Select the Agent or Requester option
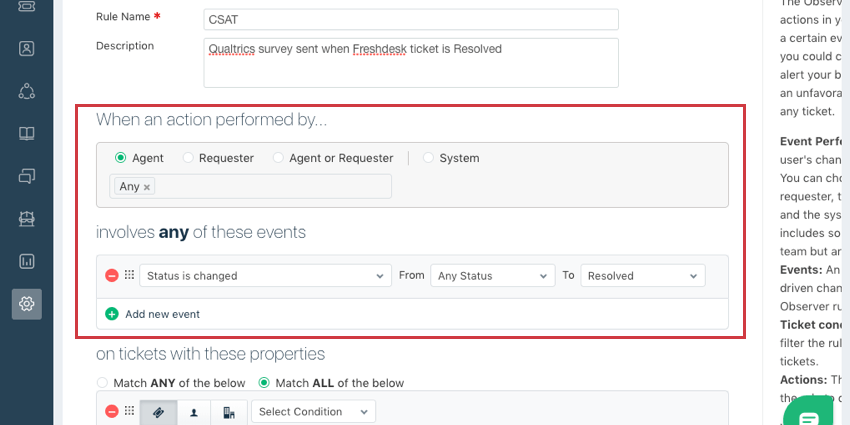The image size is (850, 425). (276, 158)
